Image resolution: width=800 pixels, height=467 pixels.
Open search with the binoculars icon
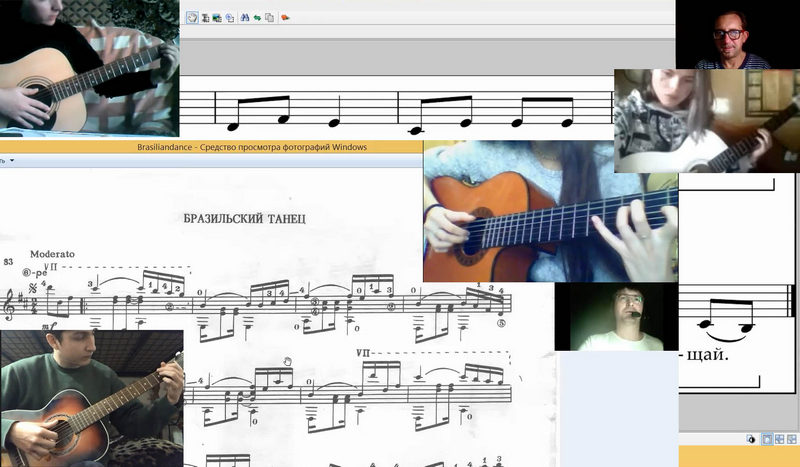(x=245, y=18)
